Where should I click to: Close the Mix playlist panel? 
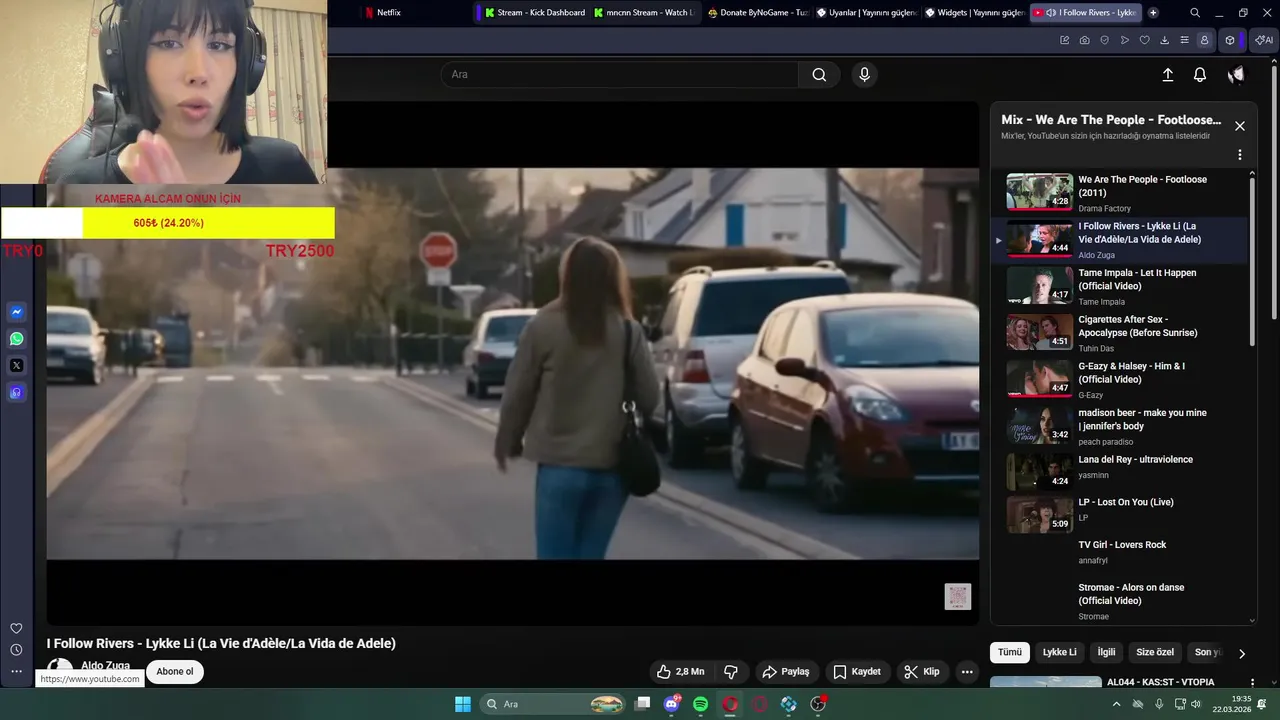coord(1240,126)
